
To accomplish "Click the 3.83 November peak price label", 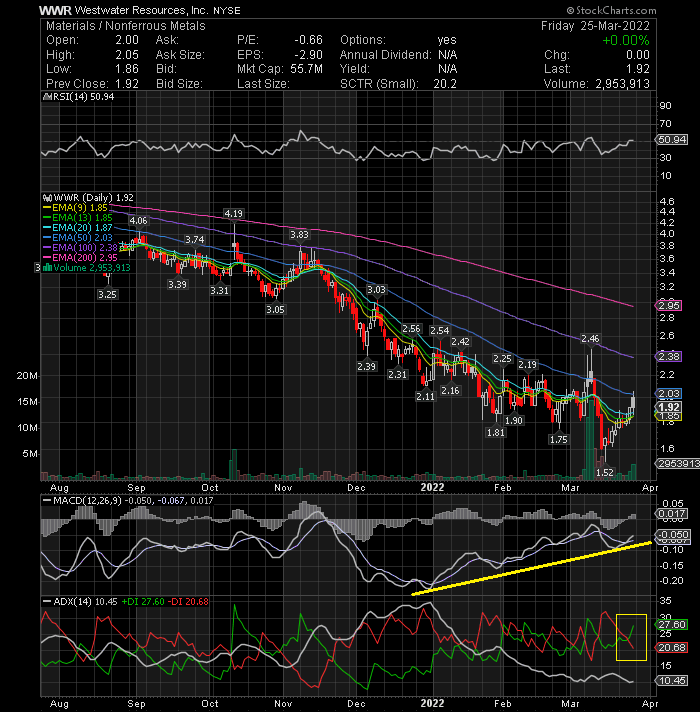I will click(299, 234).
